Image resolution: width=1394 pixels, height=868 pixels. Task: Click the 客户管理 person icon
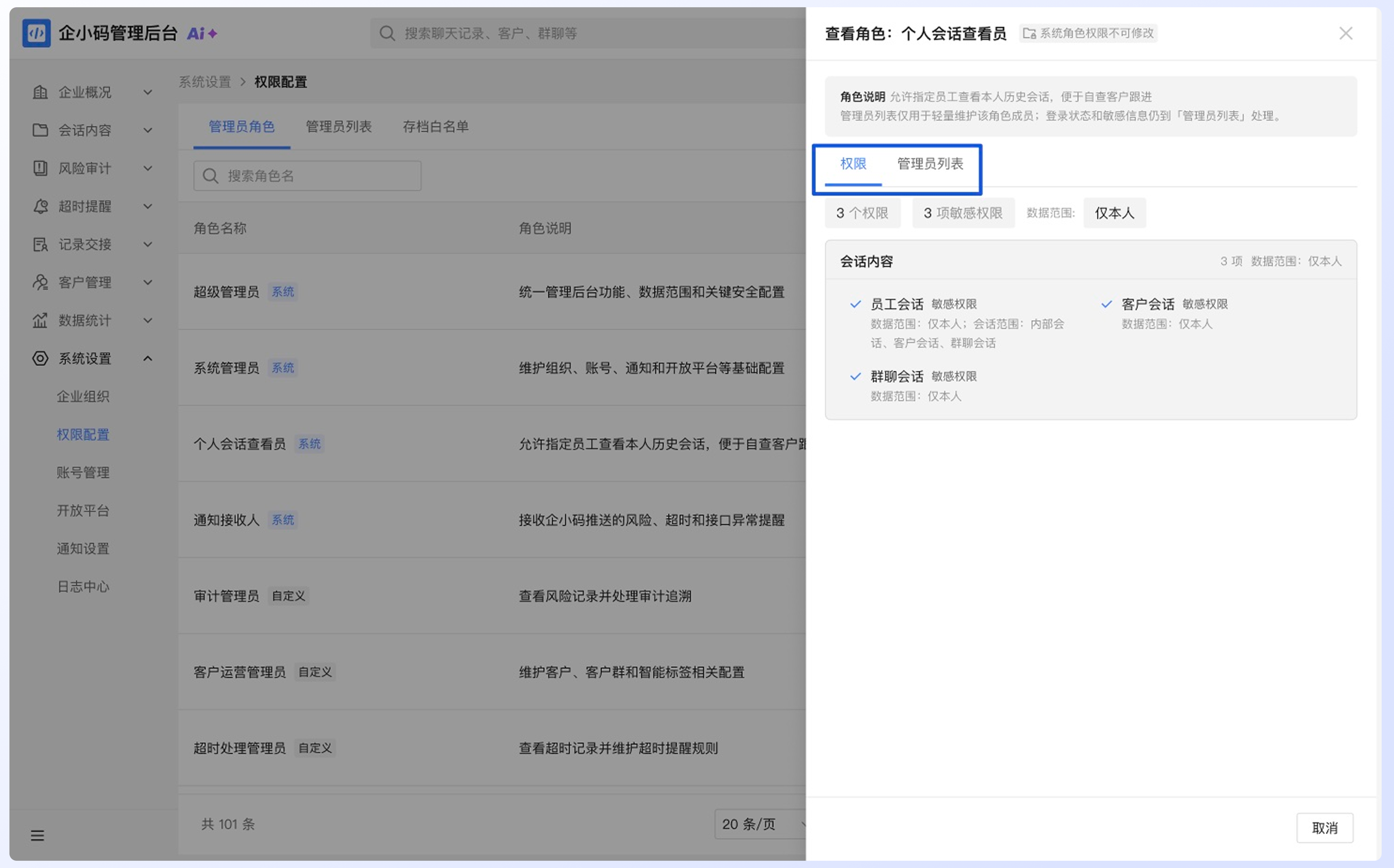[x=40, y=282]
